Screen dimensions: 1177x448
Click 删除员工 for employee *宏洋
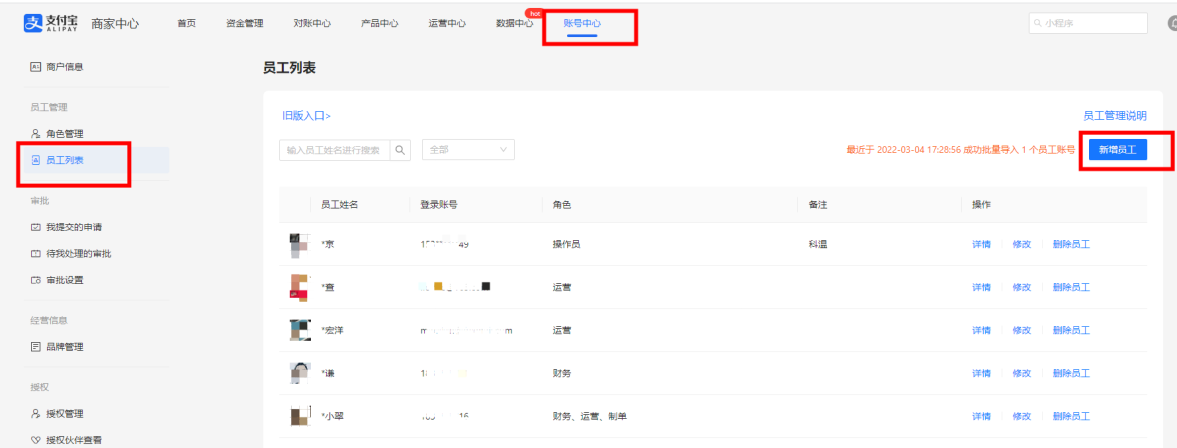pos(1071,330)
